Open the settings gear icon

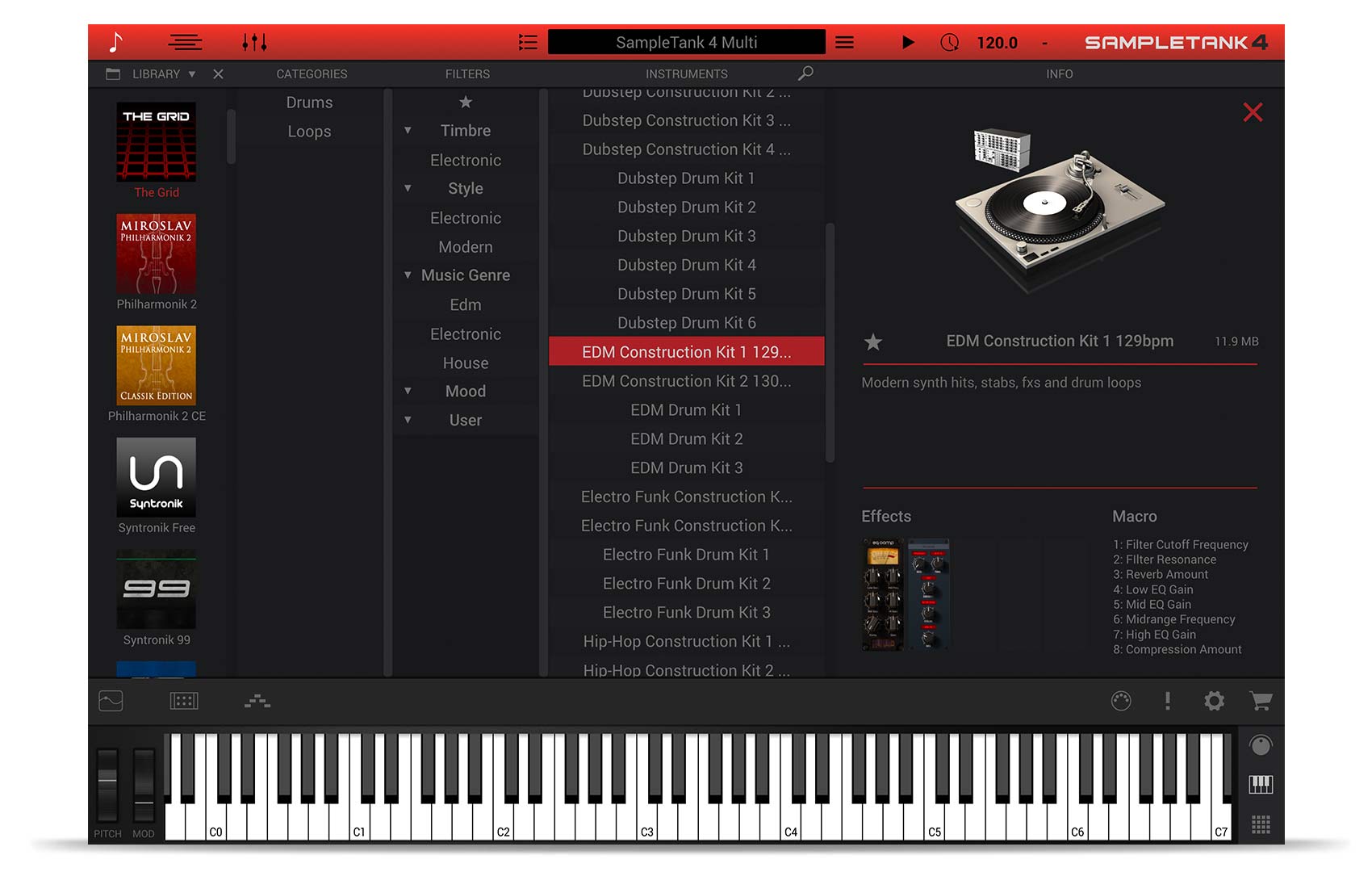pyautogui.click(x=1214, y=701)
